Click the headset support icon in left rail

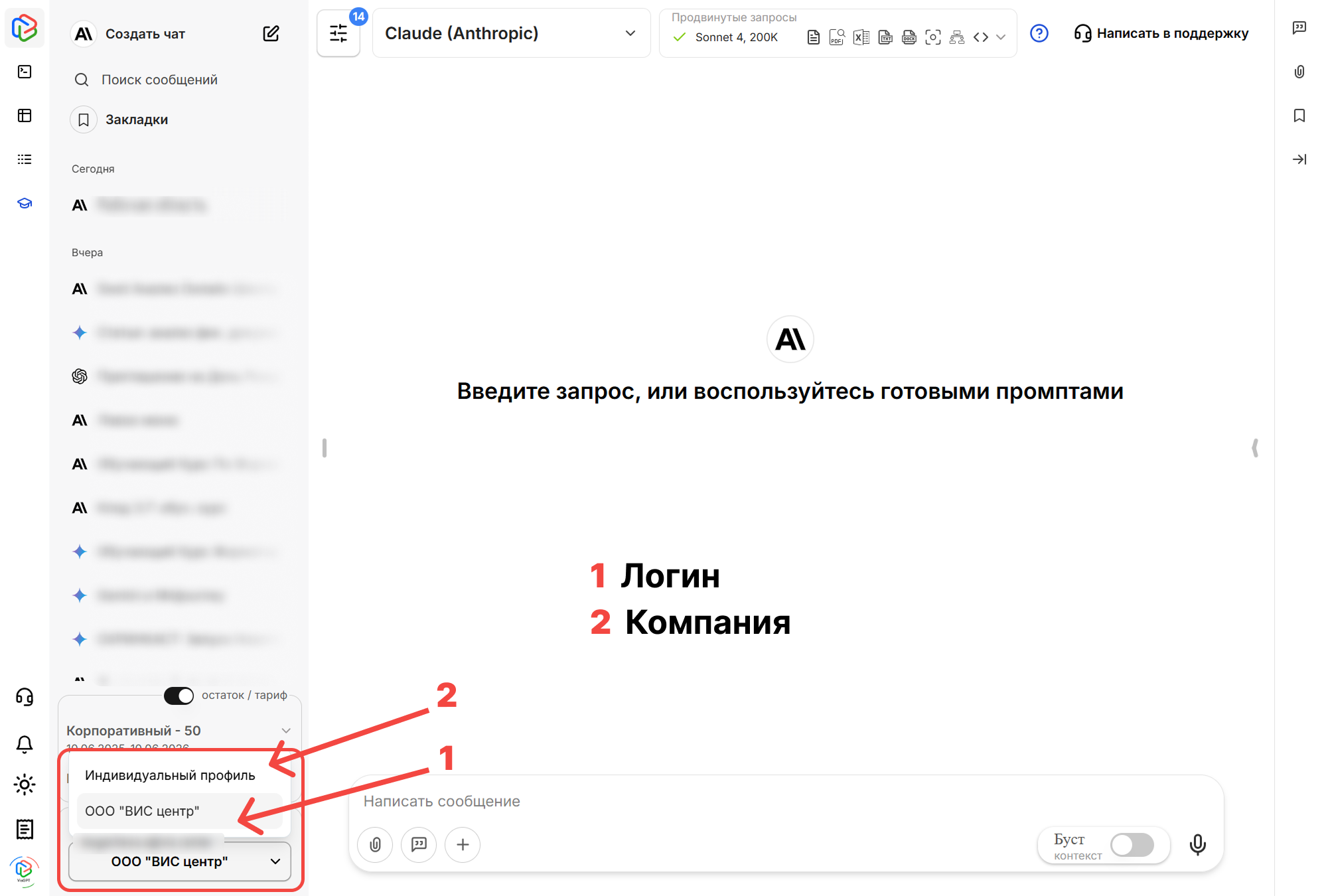point(25,697)
